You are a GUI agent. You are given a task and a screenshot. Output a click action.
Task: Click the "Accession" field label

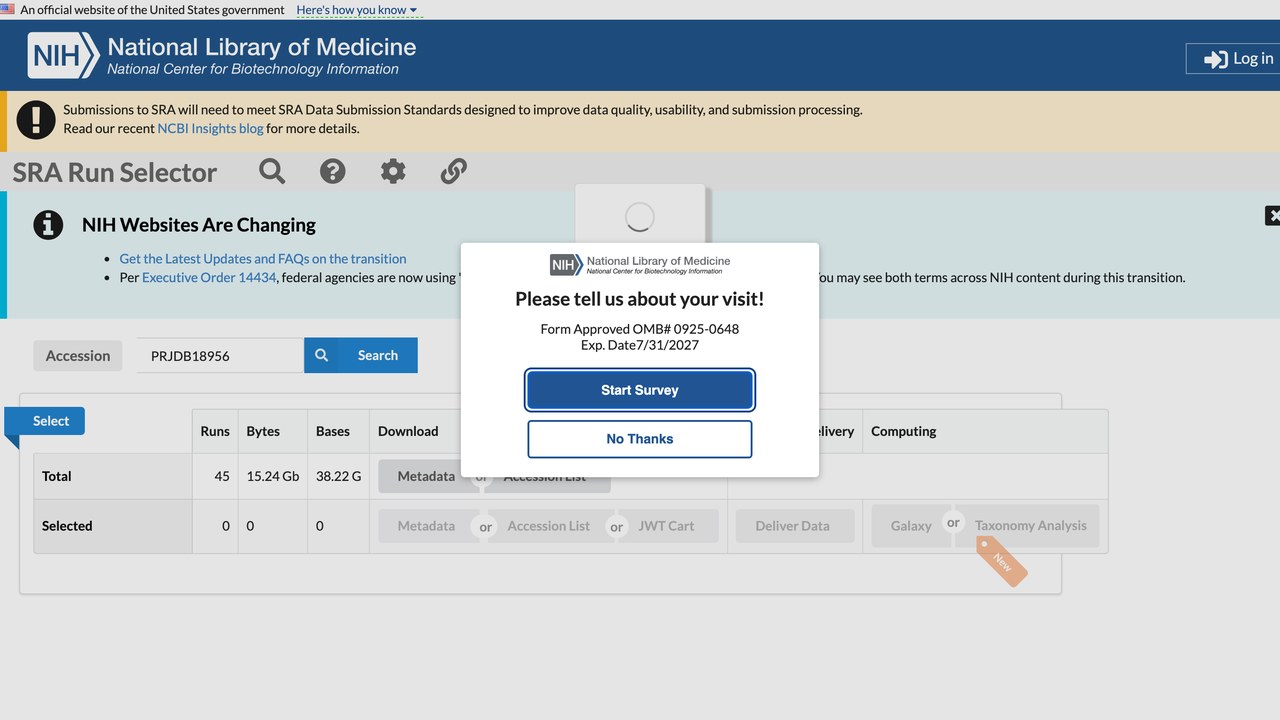coord(78,356)
